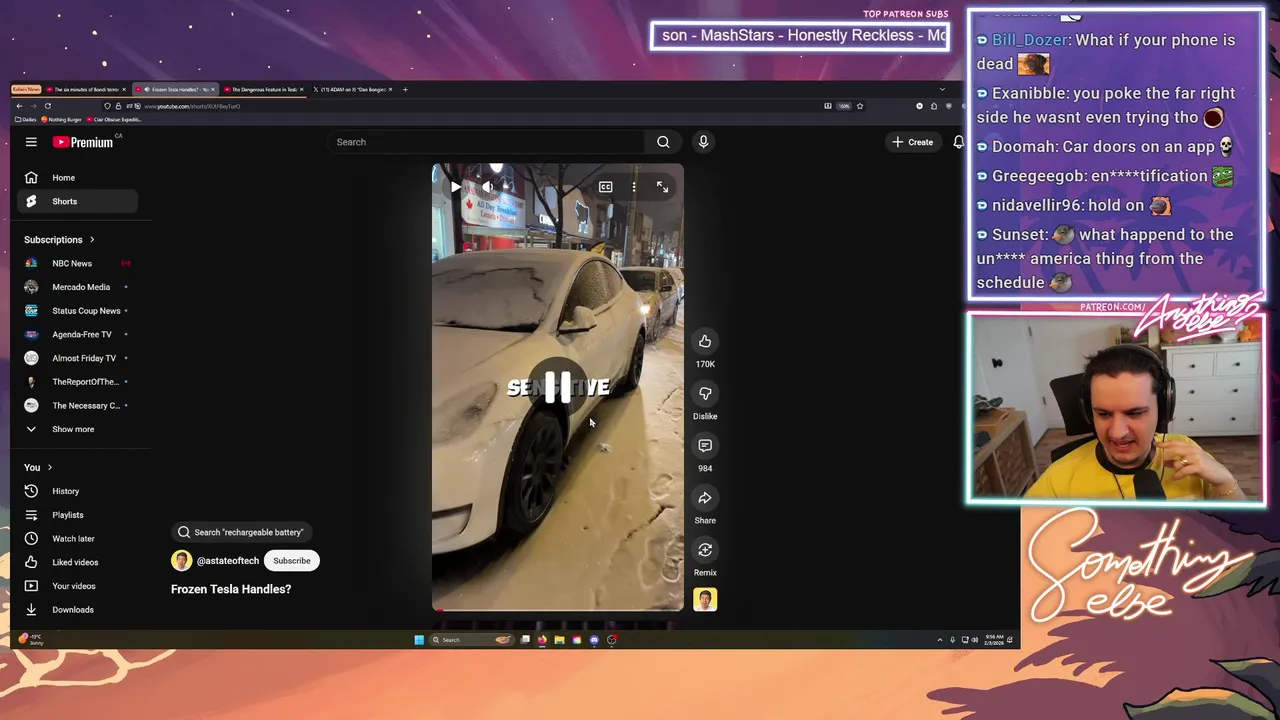Open the Short's three-dot more options
Image resolution: width=1280 pixels, height=720 pixels.
633,187
